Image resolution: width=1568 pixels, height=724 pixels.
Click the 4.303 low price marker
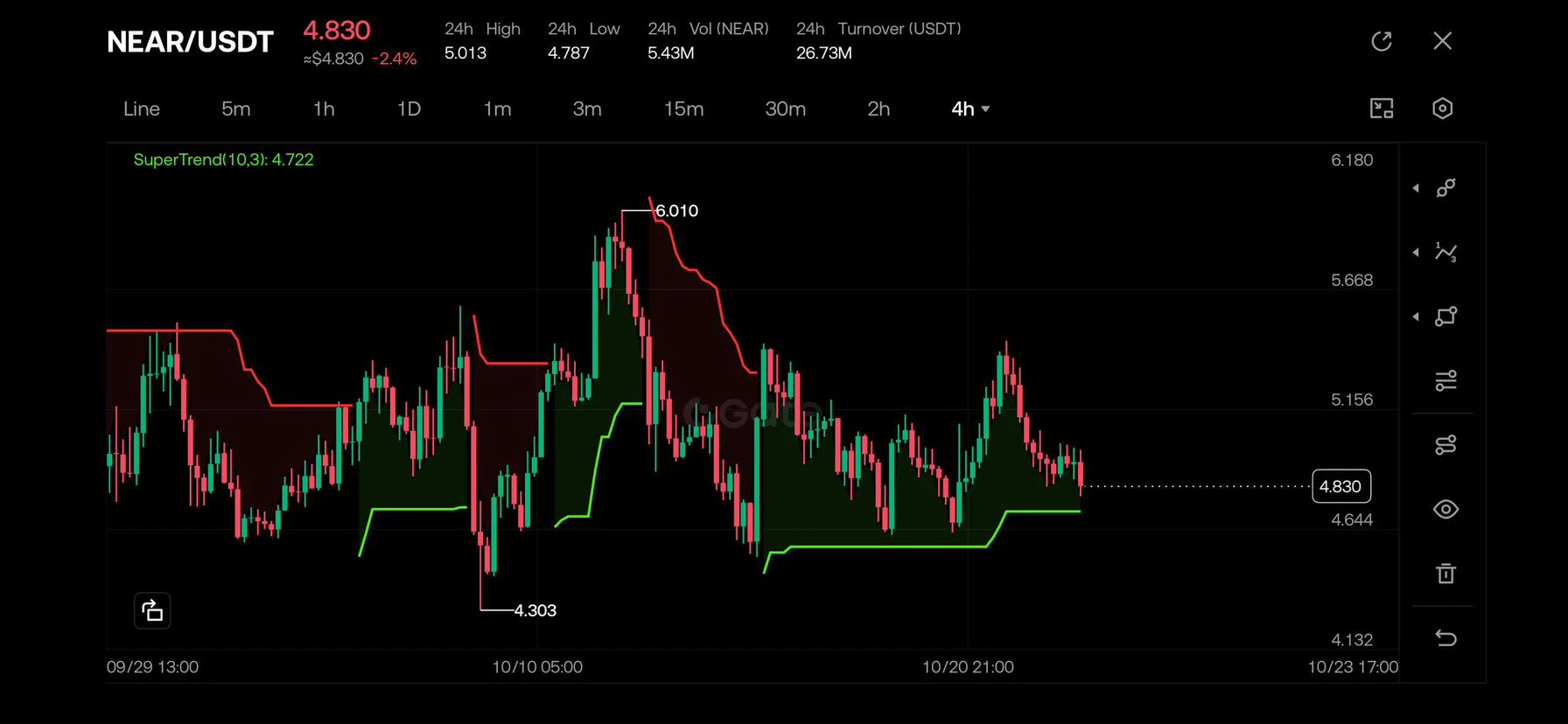tap(535, 610)
